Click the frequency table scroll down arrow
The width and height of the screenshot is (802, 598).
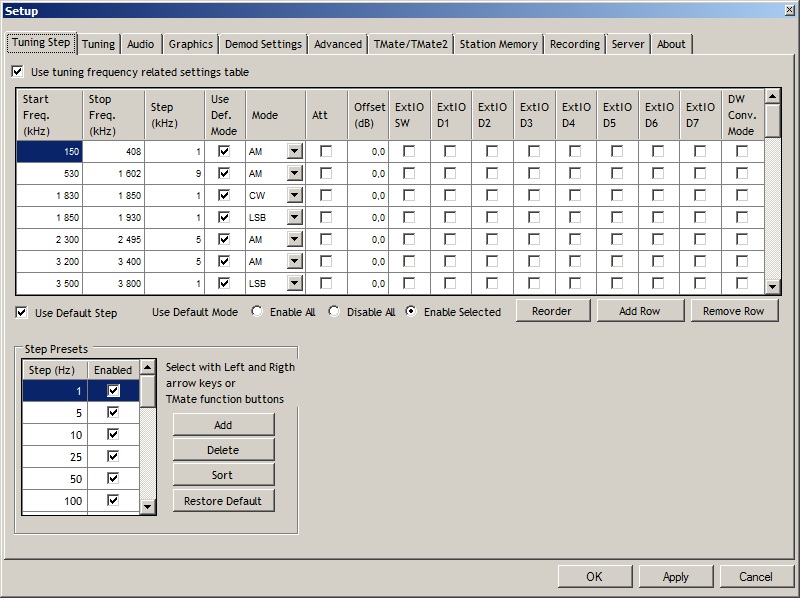(x=773, y=286)
